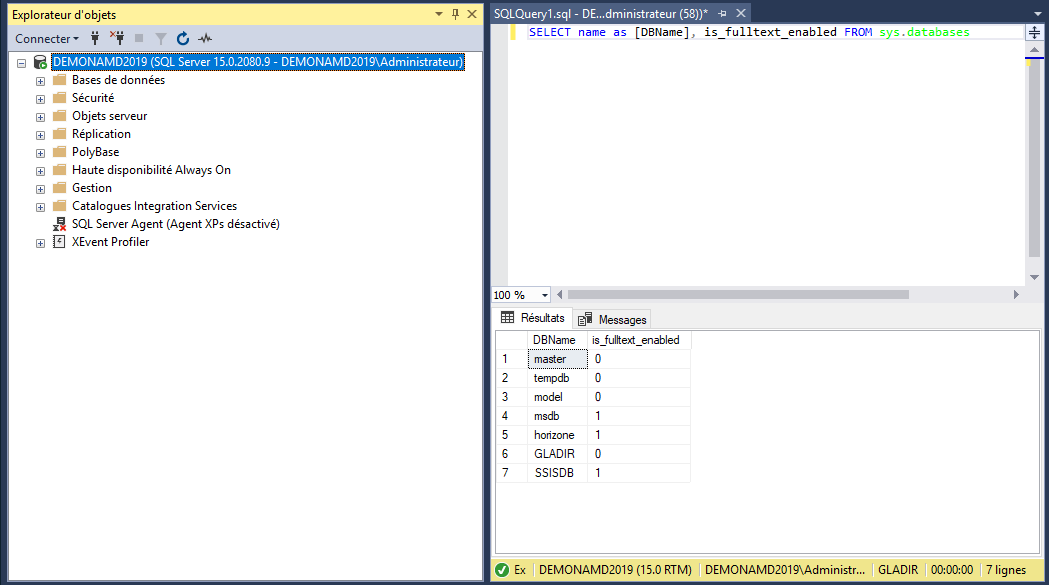
Task: Close the SQLQuery1.sql tab
Action: 740,14
